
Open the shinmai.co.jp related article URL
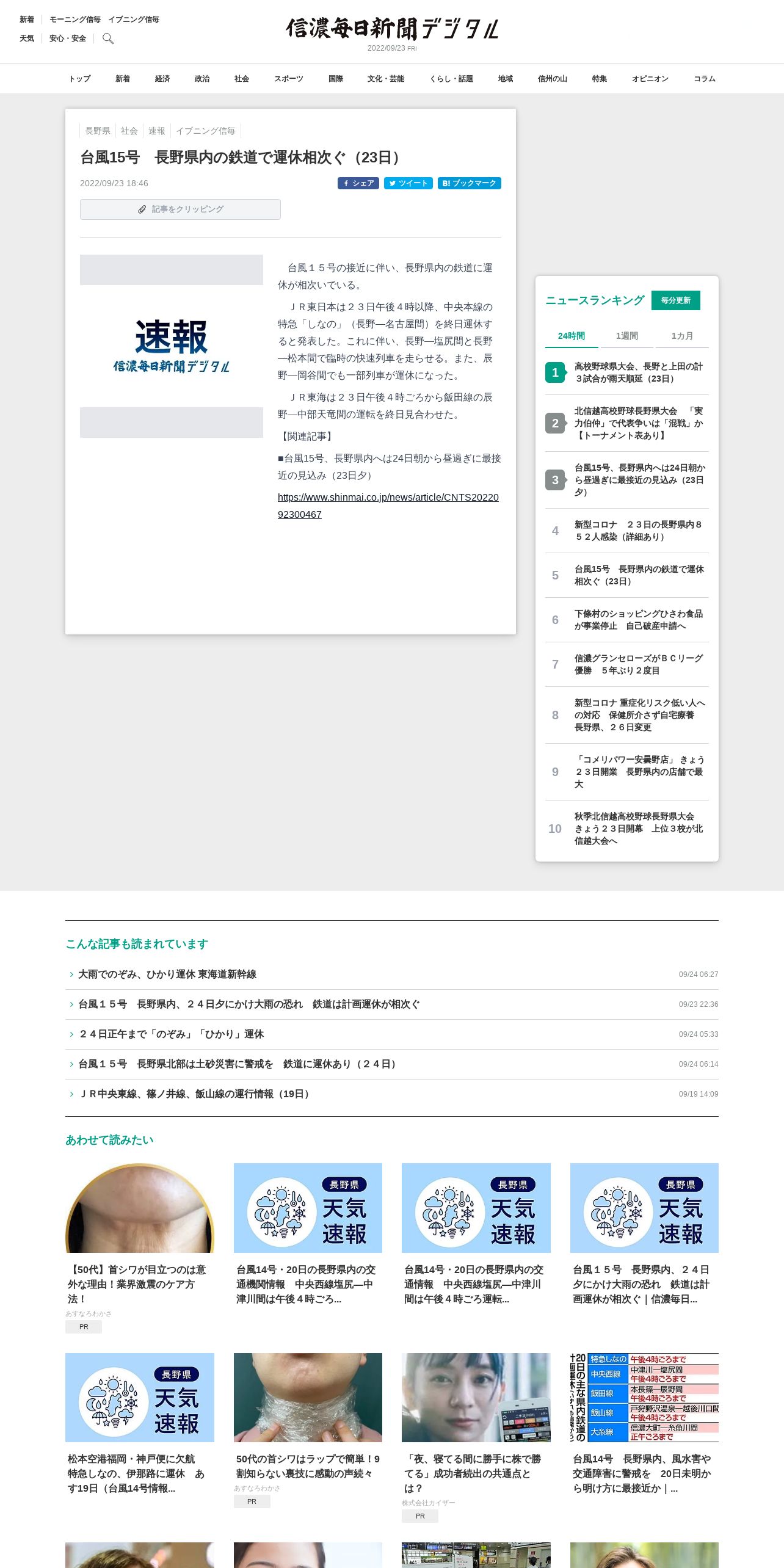pos(388,506)
